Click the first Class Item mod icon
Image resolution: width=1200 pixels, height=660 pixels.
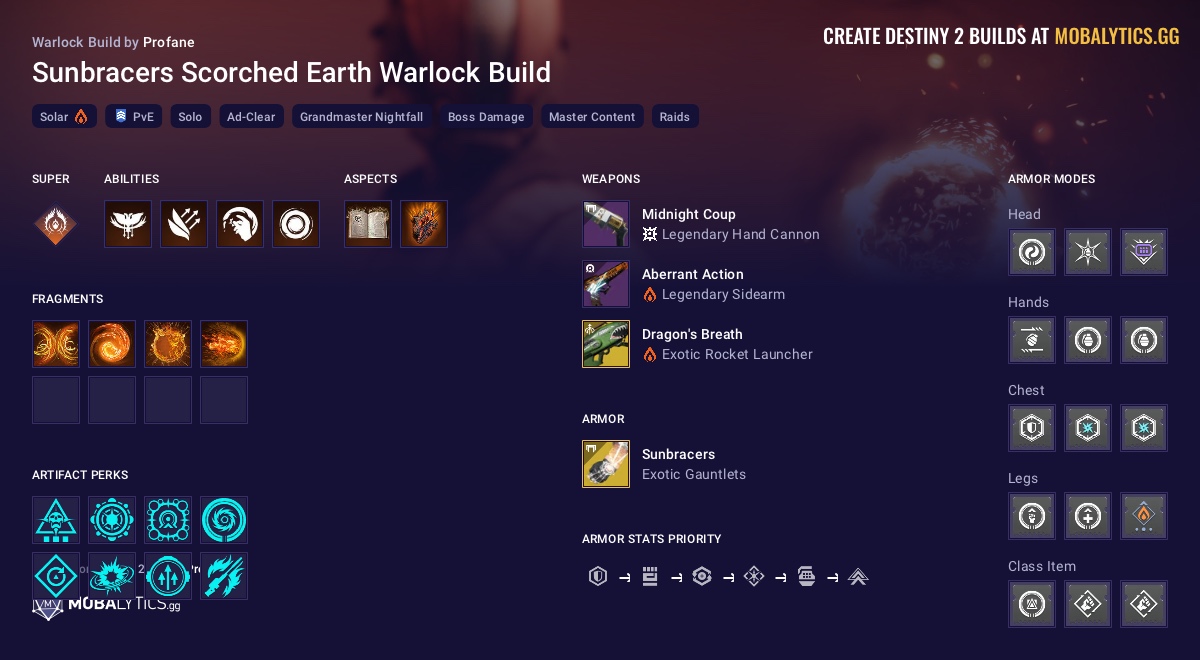[1032, 604]
